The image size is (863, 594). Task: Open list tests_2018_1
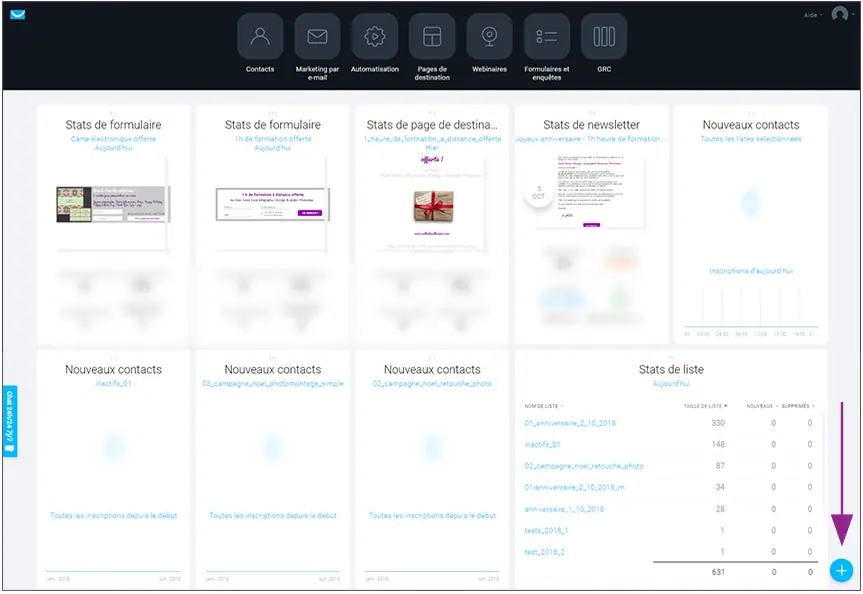(546, 530)
